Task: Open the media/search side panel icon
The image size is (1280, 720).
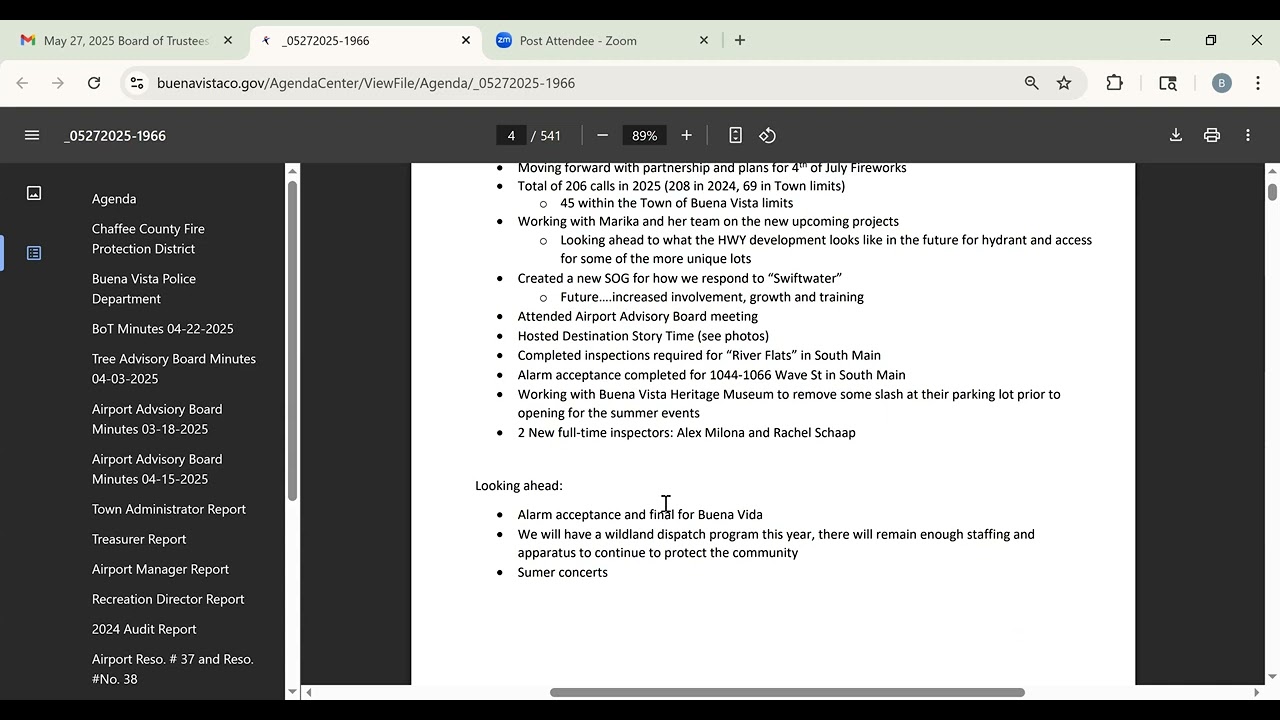Action: 1168,83
